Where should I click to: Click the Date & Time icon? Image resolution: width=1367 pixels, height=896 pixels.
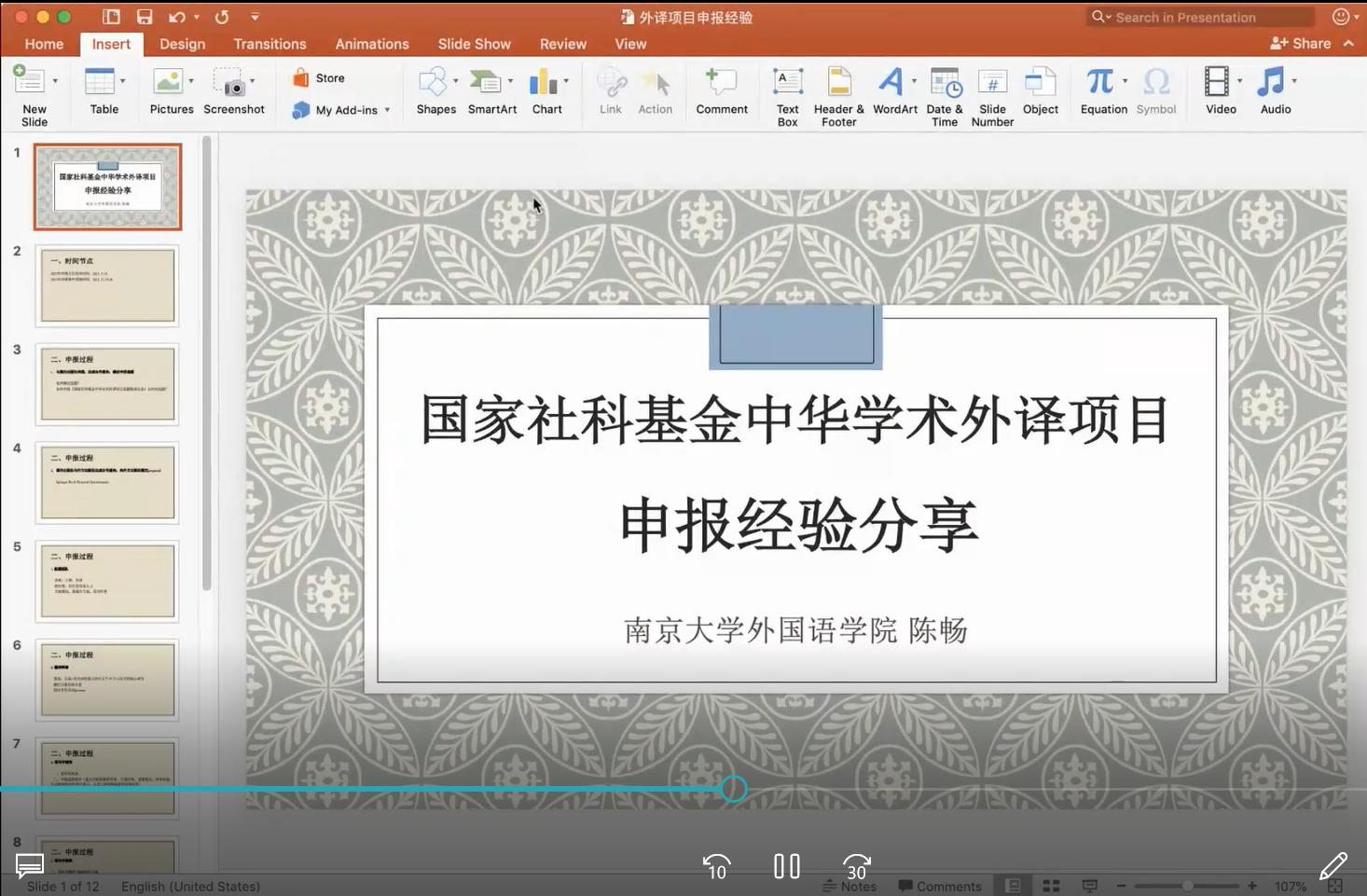tap(945, 84)
